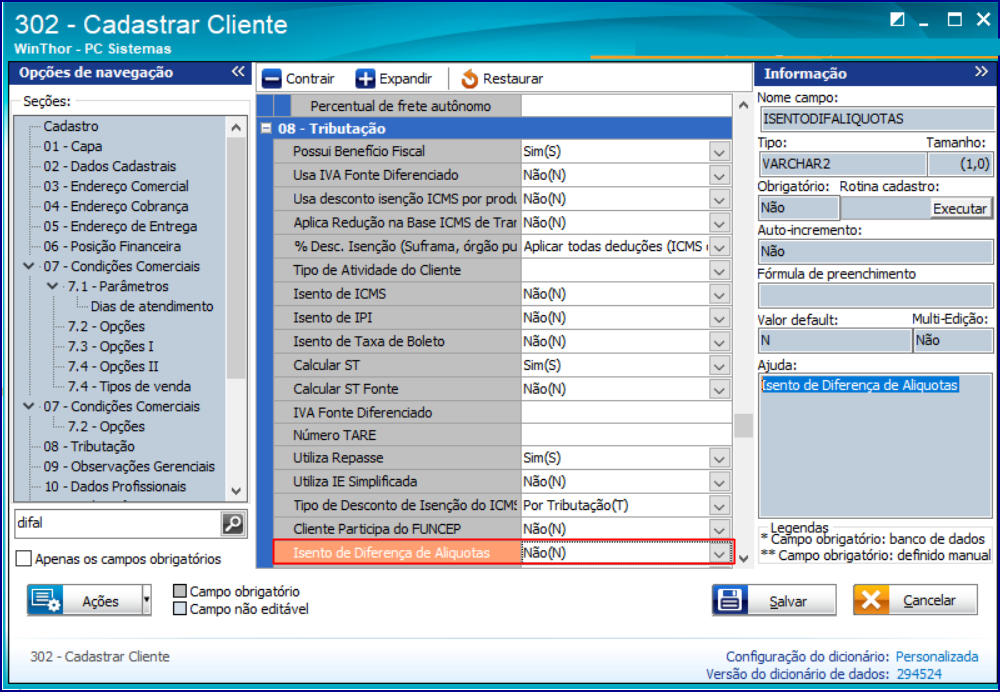Open Tipo de Desconto de Isenção dropdown
The height and width of the screenshot is (692, 1000).
pyautogui.click(x=719, y=506)
